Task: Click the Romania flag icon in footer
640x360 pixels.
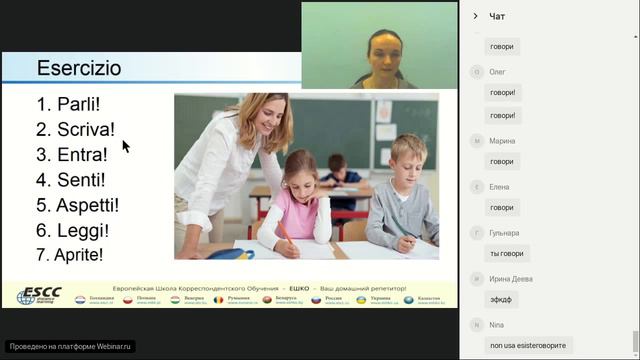Action: (x=218, y=300)
